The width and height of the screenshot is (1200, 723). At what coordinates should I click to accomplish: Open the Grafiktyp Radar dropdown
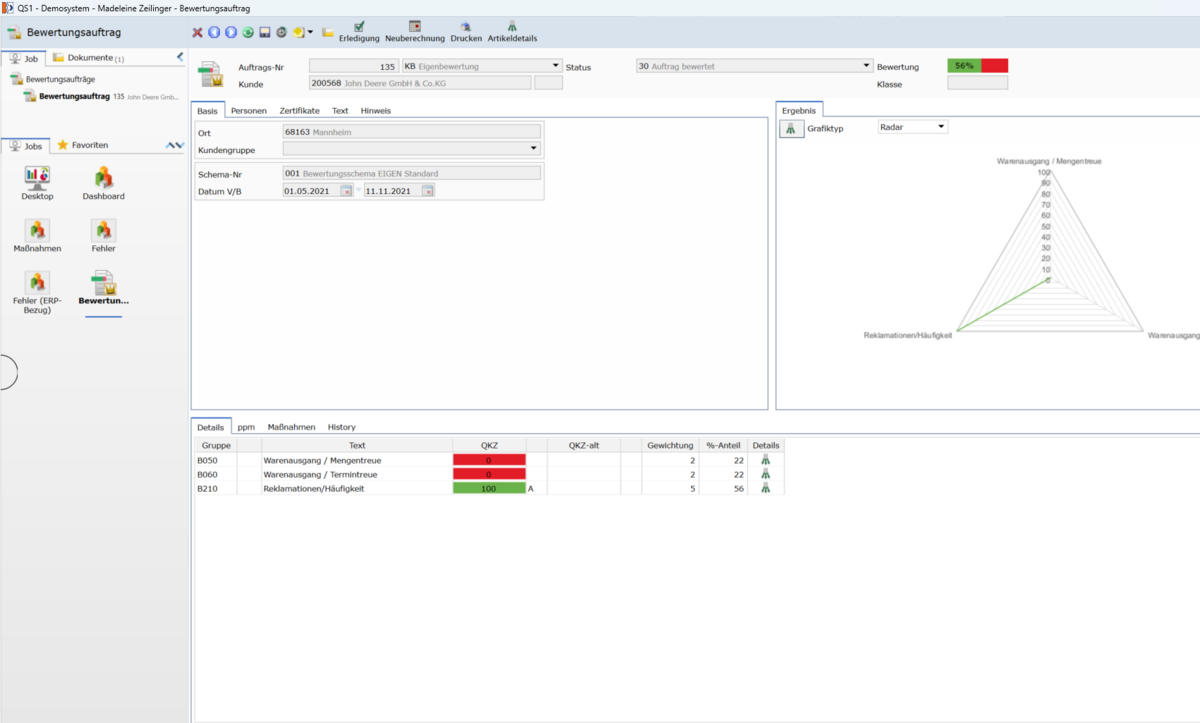[941, 127]
